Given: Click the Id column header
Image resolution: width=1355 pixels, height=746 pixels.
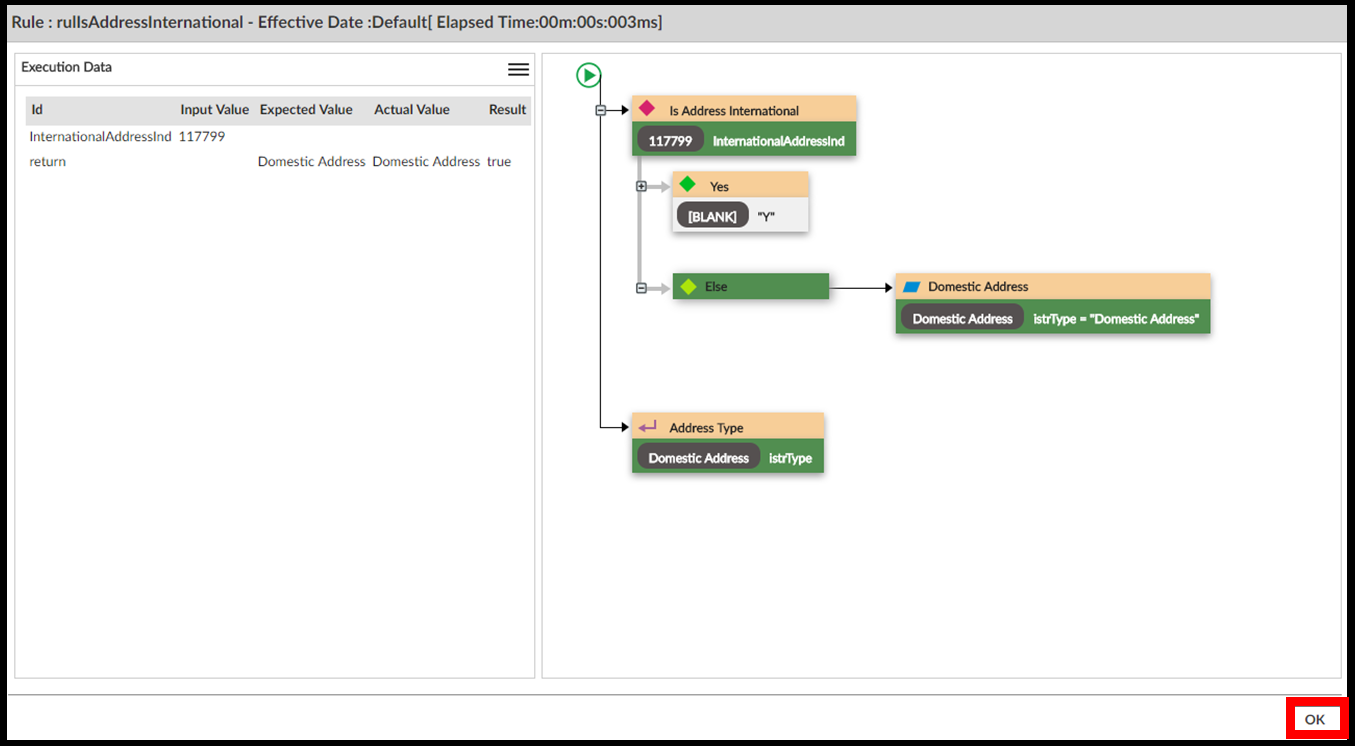Looking at the screenshot, I should point(37,110).
